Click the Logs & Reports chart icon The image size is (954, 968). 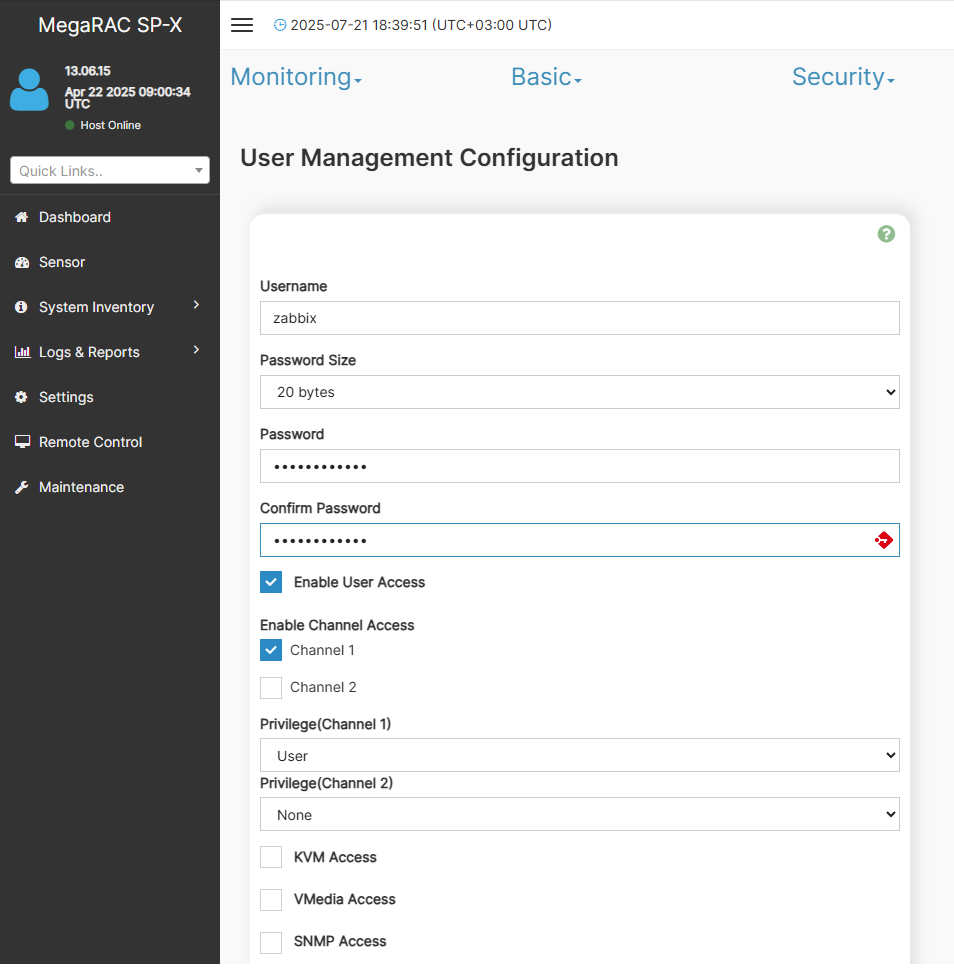click(22, 352)
